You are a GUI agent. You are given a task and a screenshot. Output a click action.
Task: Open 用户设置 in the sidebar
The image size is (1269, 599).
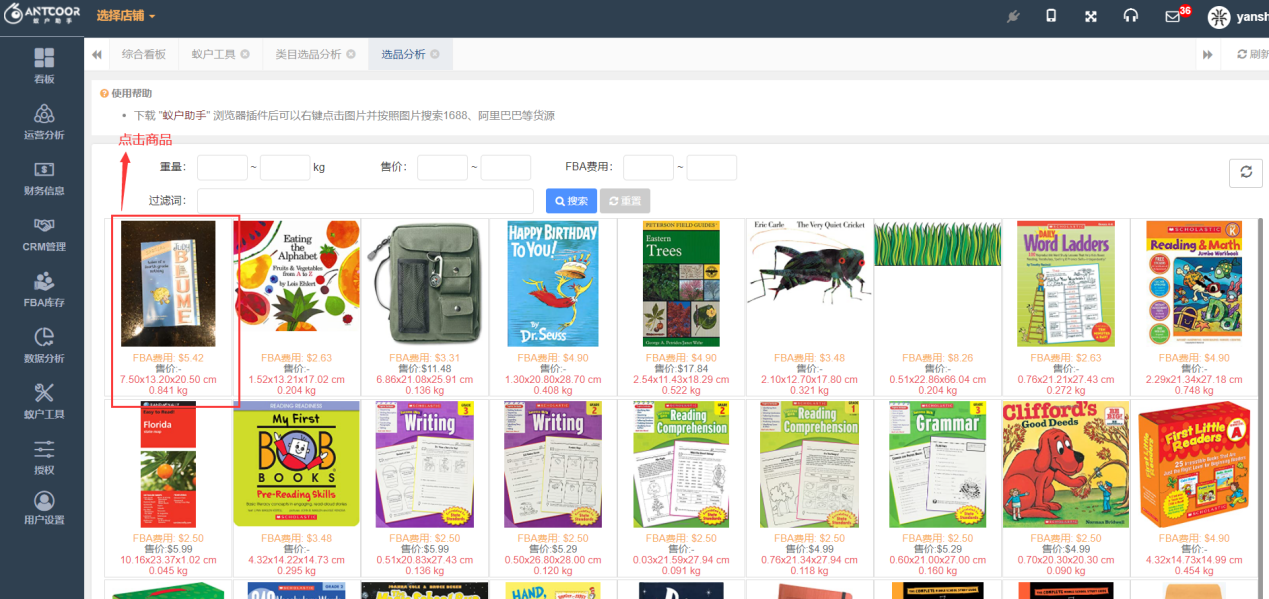point(43,508)
